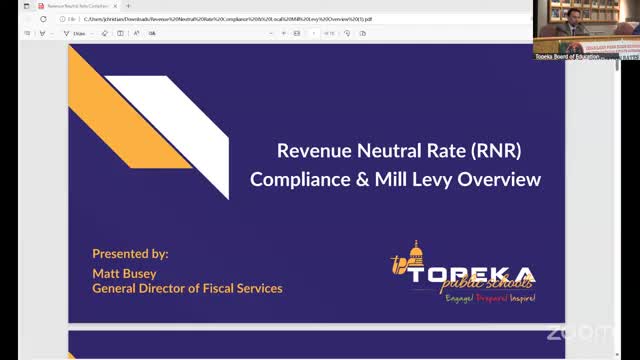Click the 'Presented by:' text
Screen dimensions: 640x360
(130, 254)
